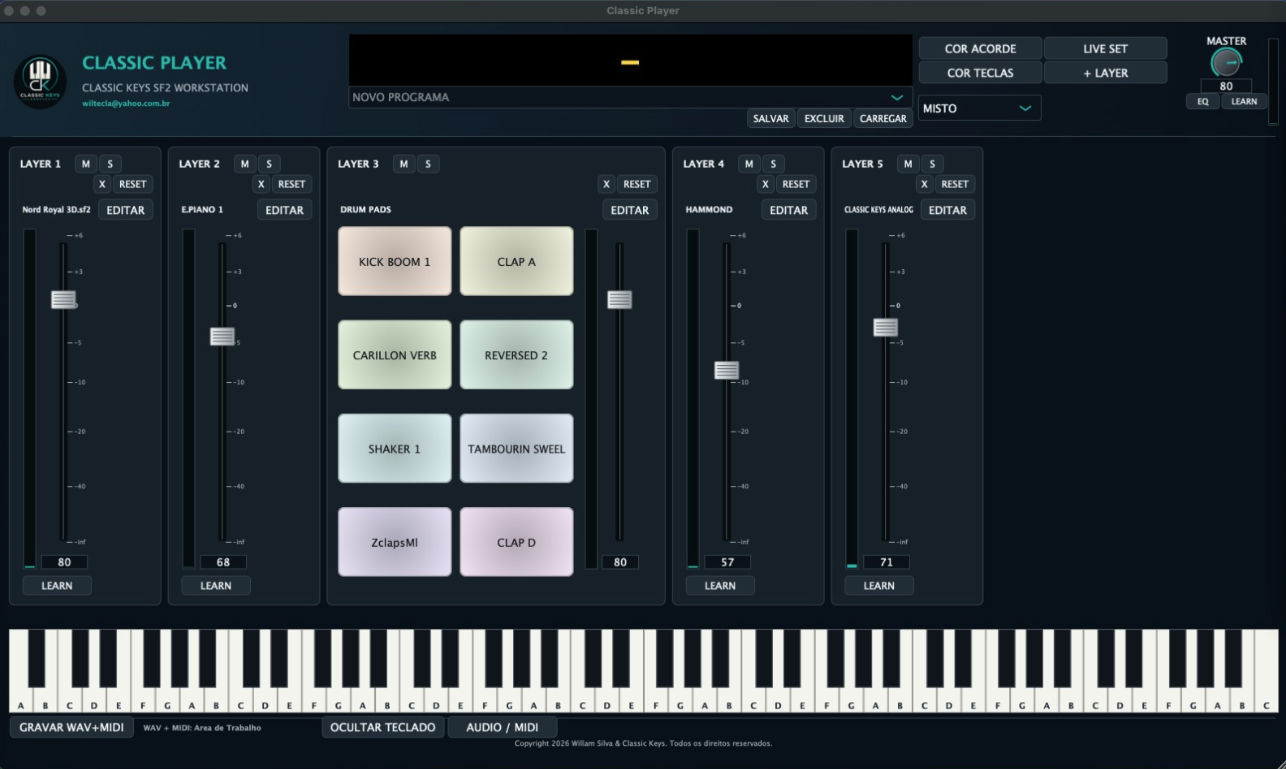The image size is (1286, 769).
Task: Click the Layer 2 volume value field 68
Action: pos(223,562)
